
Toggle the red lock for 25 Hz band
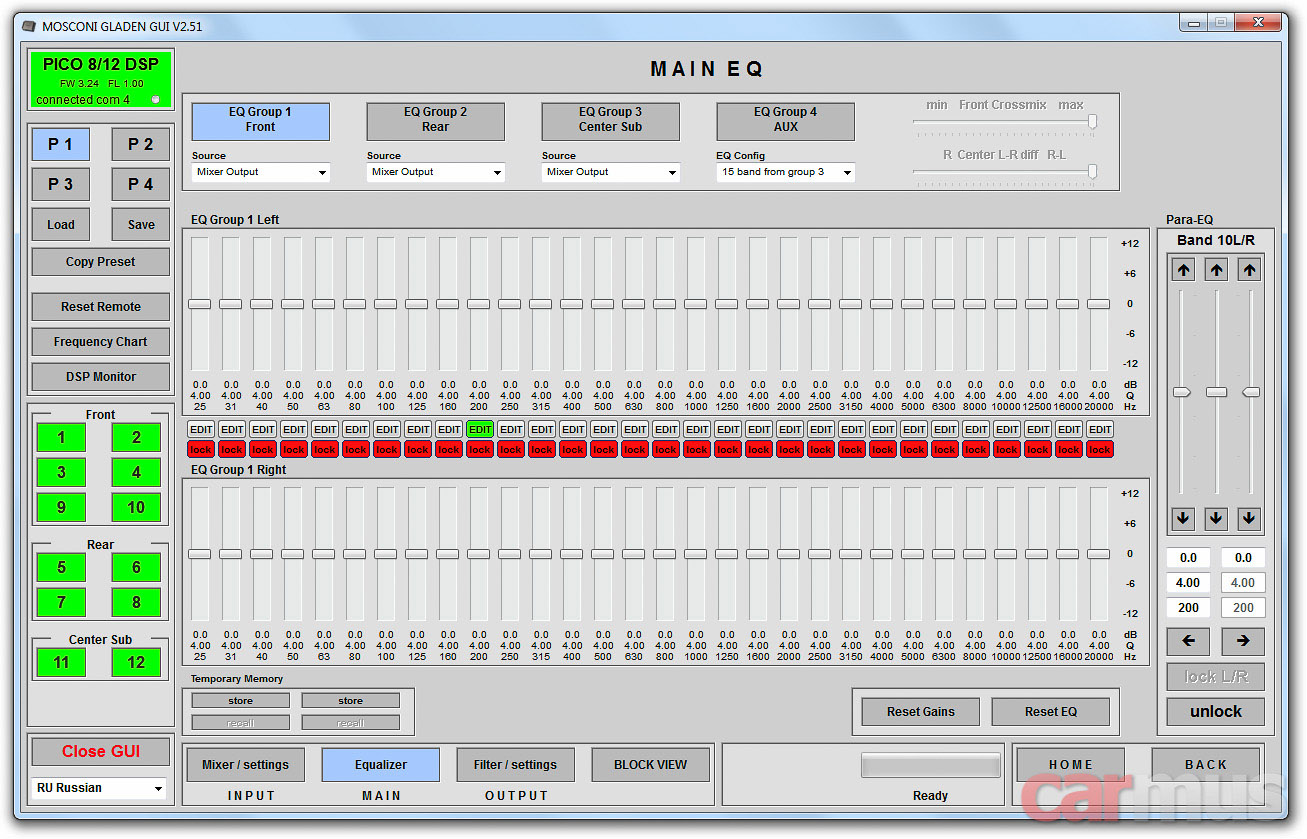point(201,449)
